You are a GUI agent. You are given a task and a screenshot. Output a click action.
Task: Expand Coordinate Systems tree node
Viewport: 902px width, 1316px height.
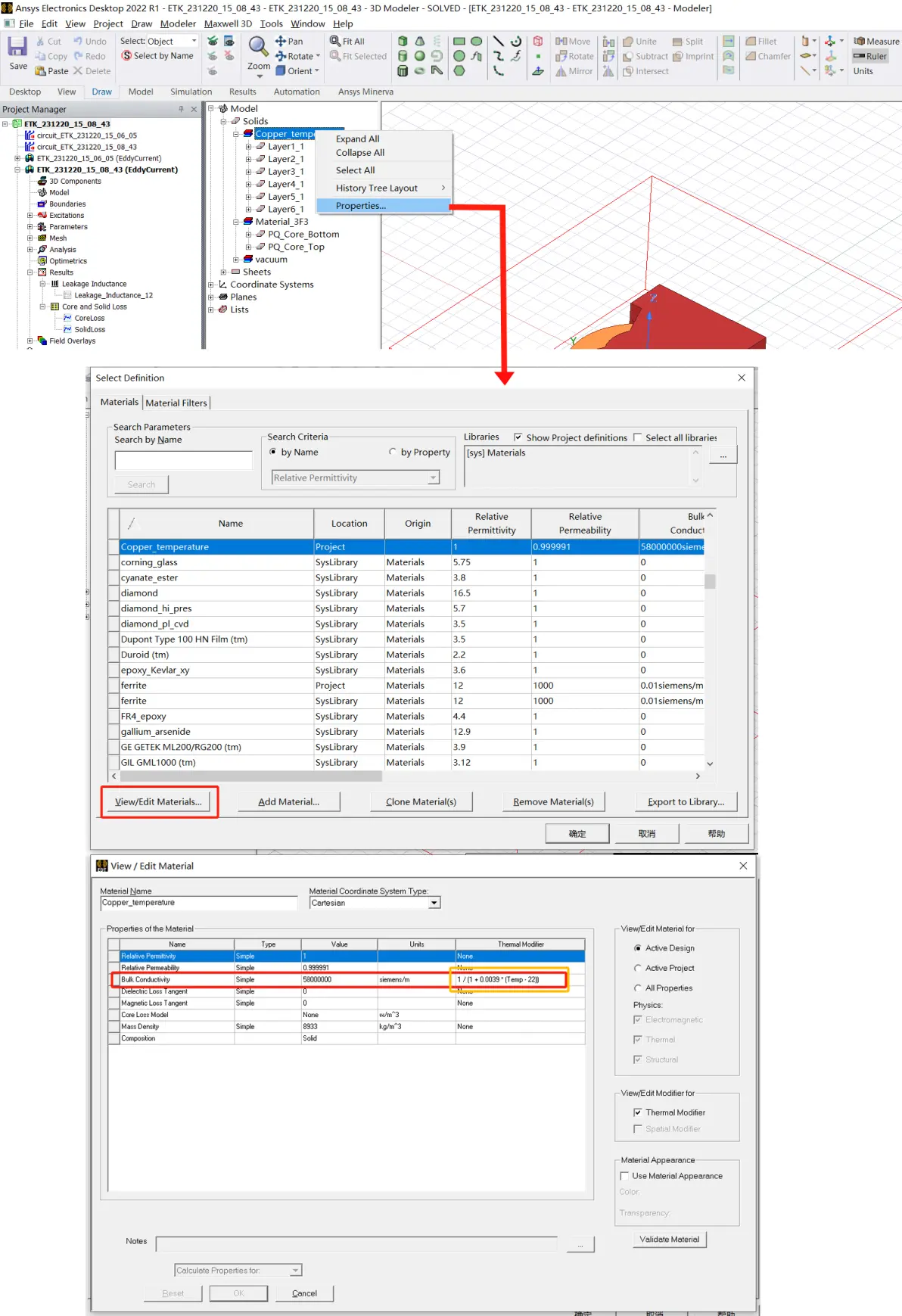(x=211, y=285)
